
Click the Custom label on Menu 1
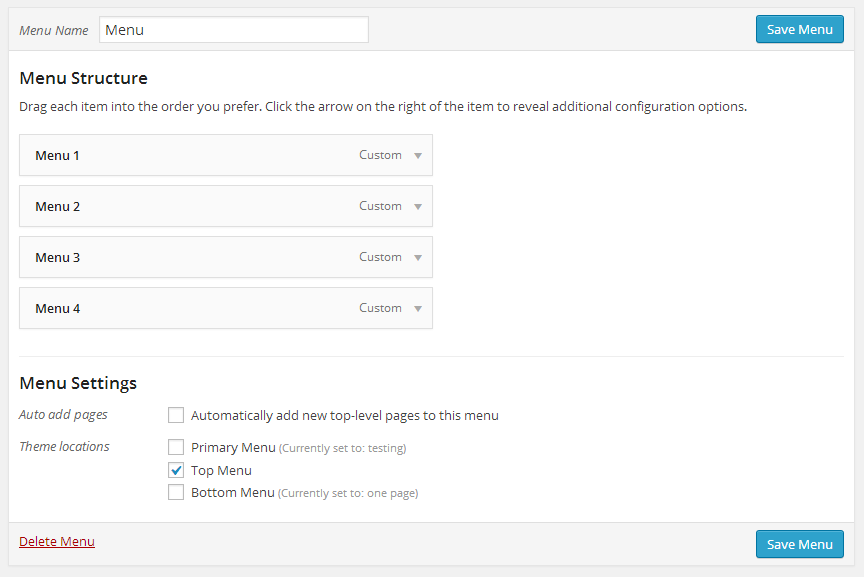(x=380, y=155)
